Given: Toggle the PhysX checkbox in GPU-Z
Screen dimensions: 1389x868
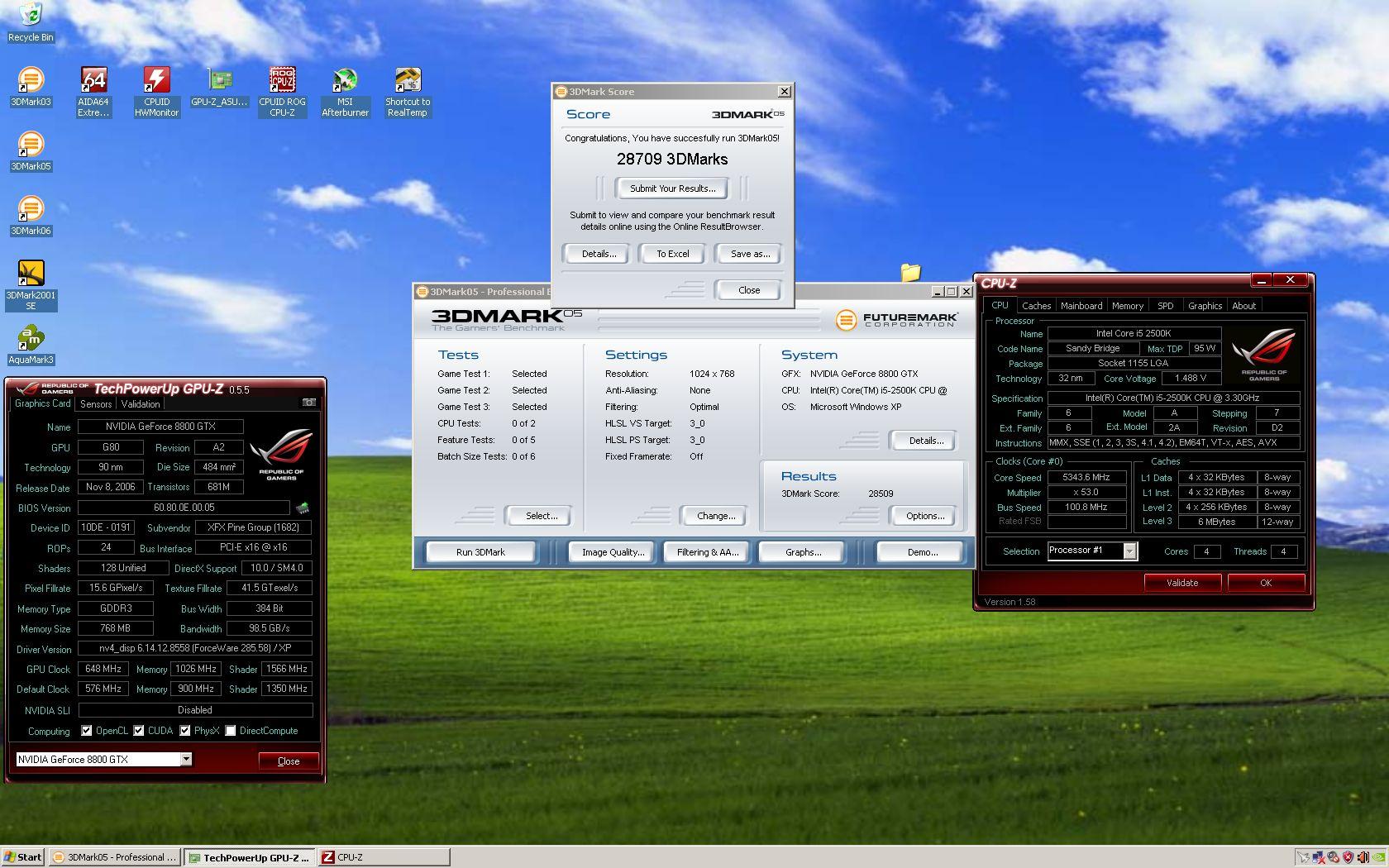Looking at the screenshot, I should (x=185, y=731).
